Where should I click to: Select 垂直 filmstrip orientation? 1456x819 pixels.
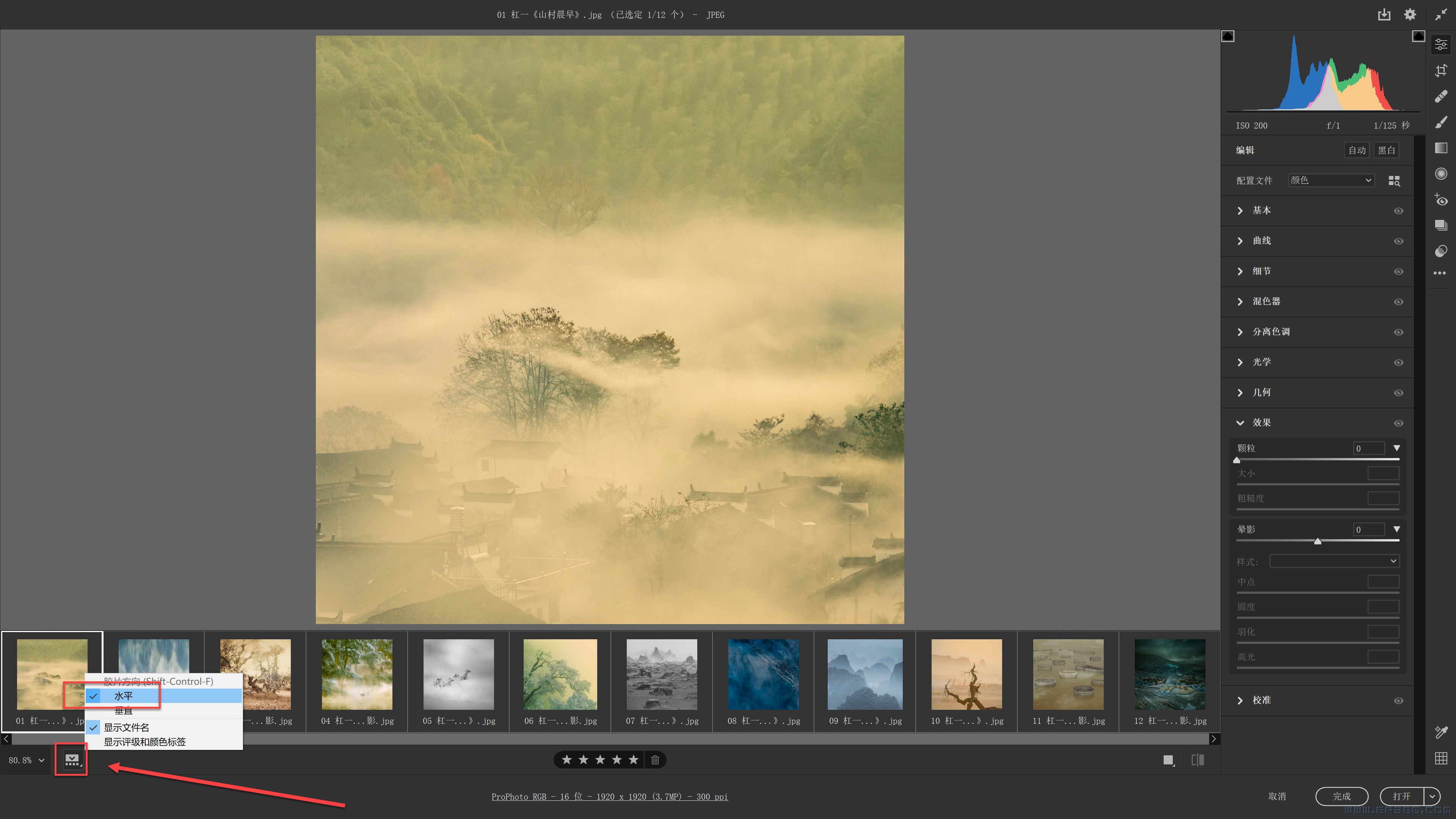123,711
